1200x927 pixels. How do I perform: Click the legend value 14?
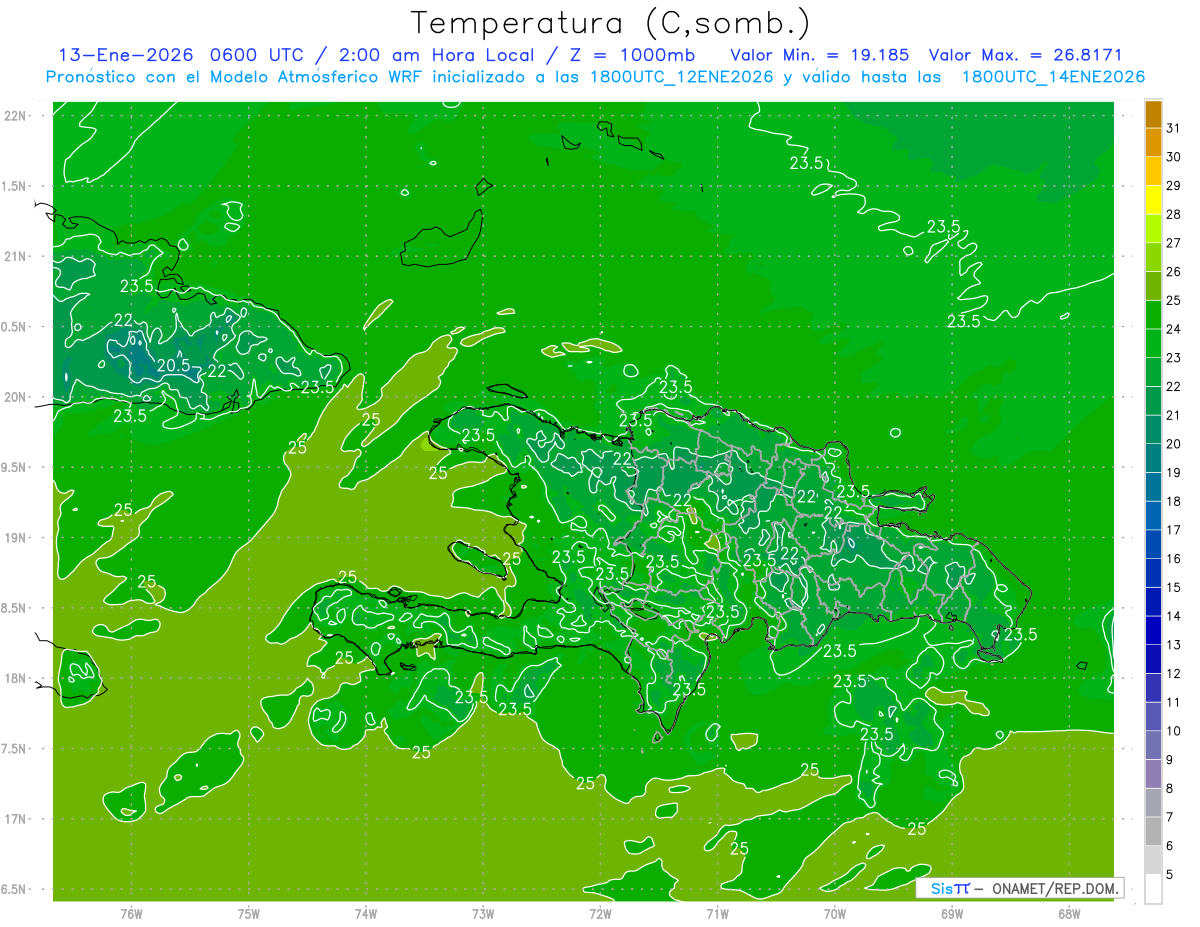tap(1173, 616)
